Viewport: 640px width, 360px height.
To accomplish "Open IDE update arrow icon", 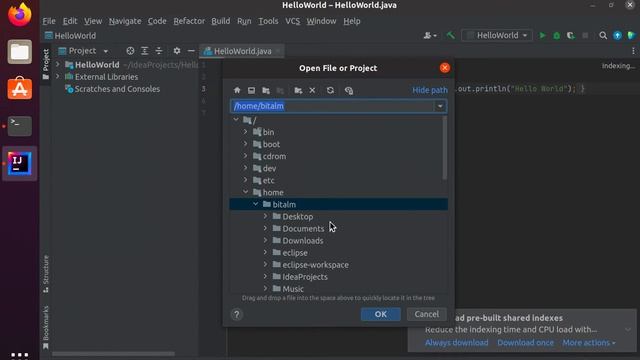I will pyautogui.click(x=617, y=36).
